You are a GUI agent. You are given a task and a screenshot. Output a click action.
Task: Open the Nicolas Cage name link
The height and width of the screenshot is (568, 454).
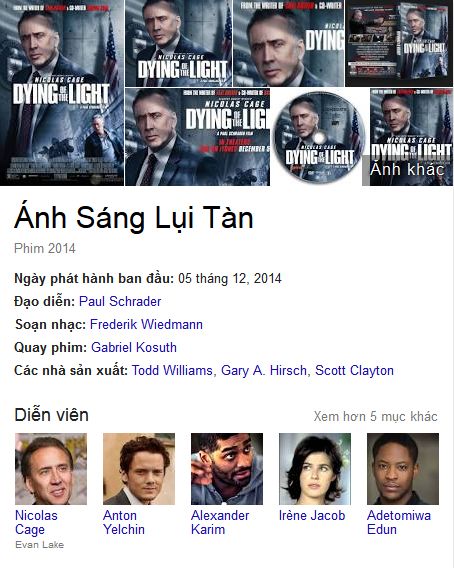tap(36, 522)
